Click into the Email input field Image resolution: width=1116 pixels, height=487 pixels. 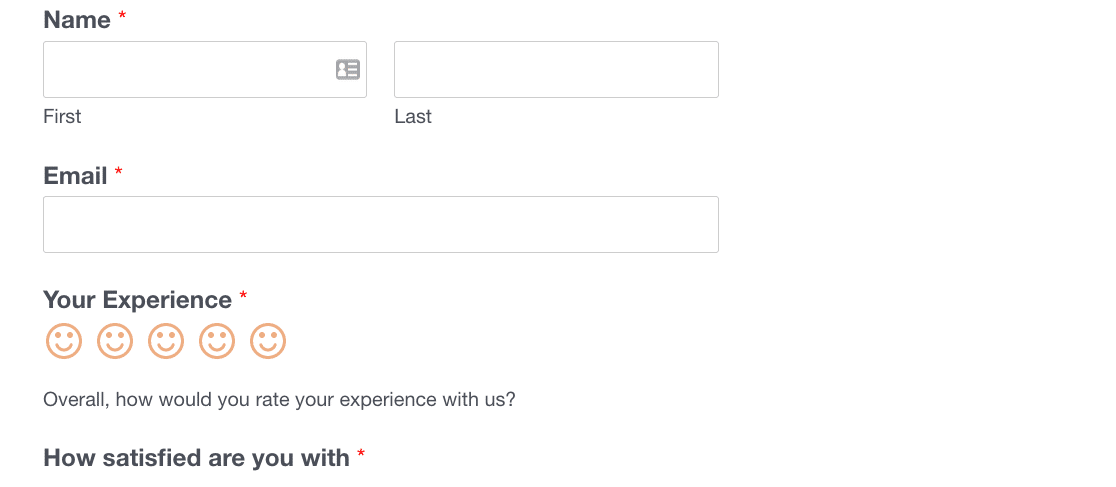tap(381, 224)
